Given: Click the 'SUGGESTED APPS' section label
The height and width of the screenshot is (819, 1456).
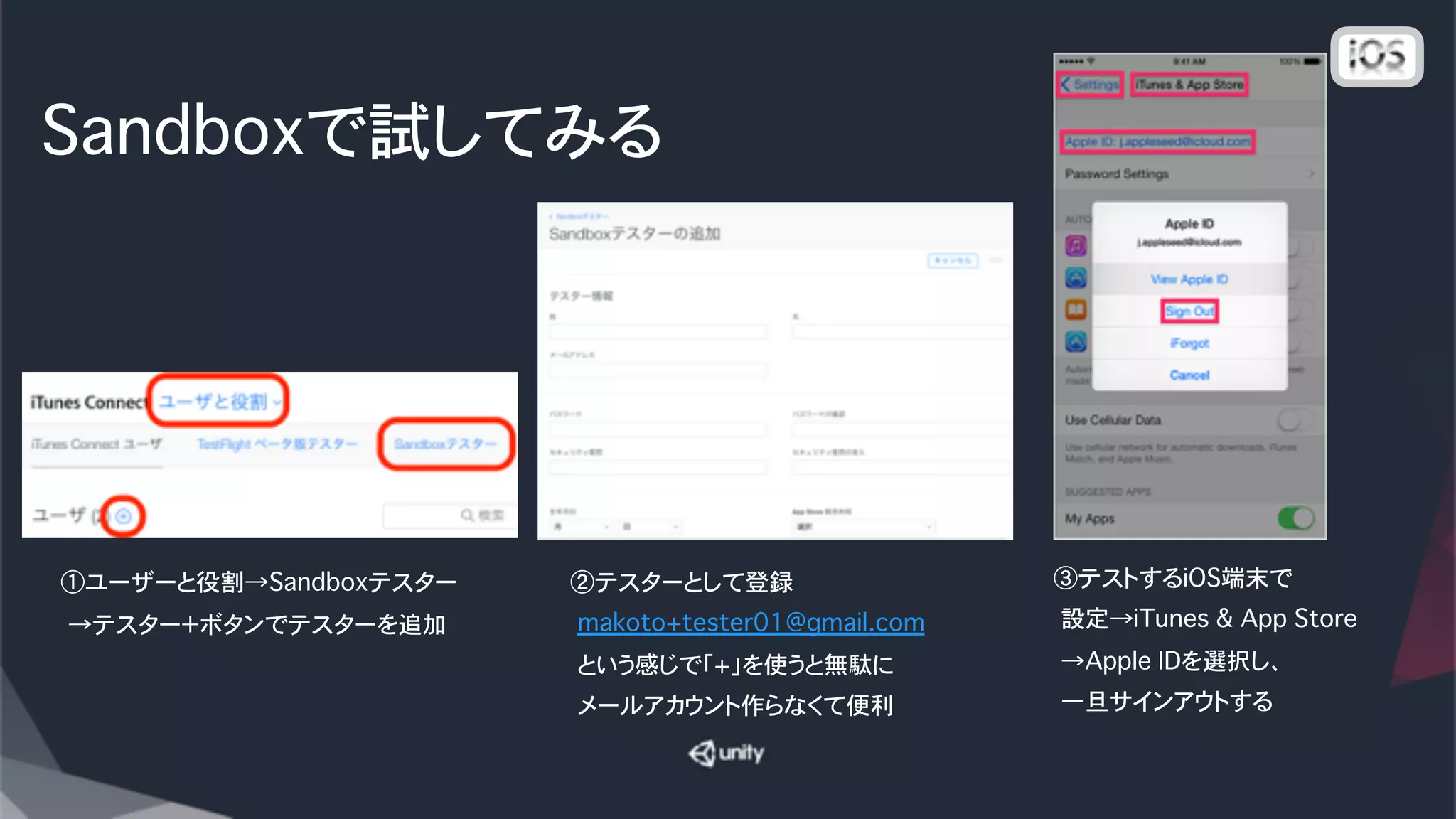Looking at the screenshot, I should click(1108, 492).
